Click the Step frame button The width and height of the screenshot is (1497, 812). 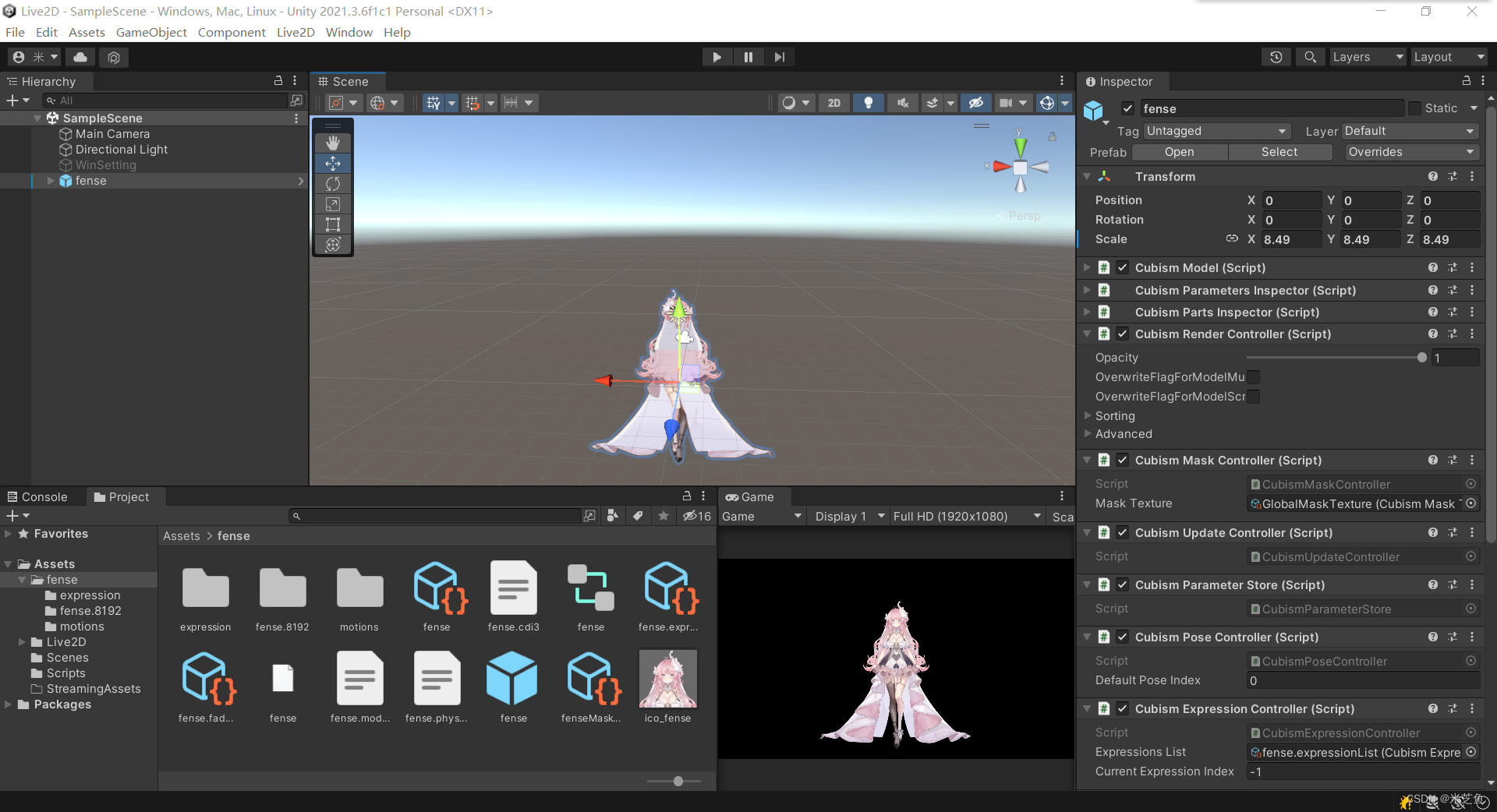coord(779,57)
